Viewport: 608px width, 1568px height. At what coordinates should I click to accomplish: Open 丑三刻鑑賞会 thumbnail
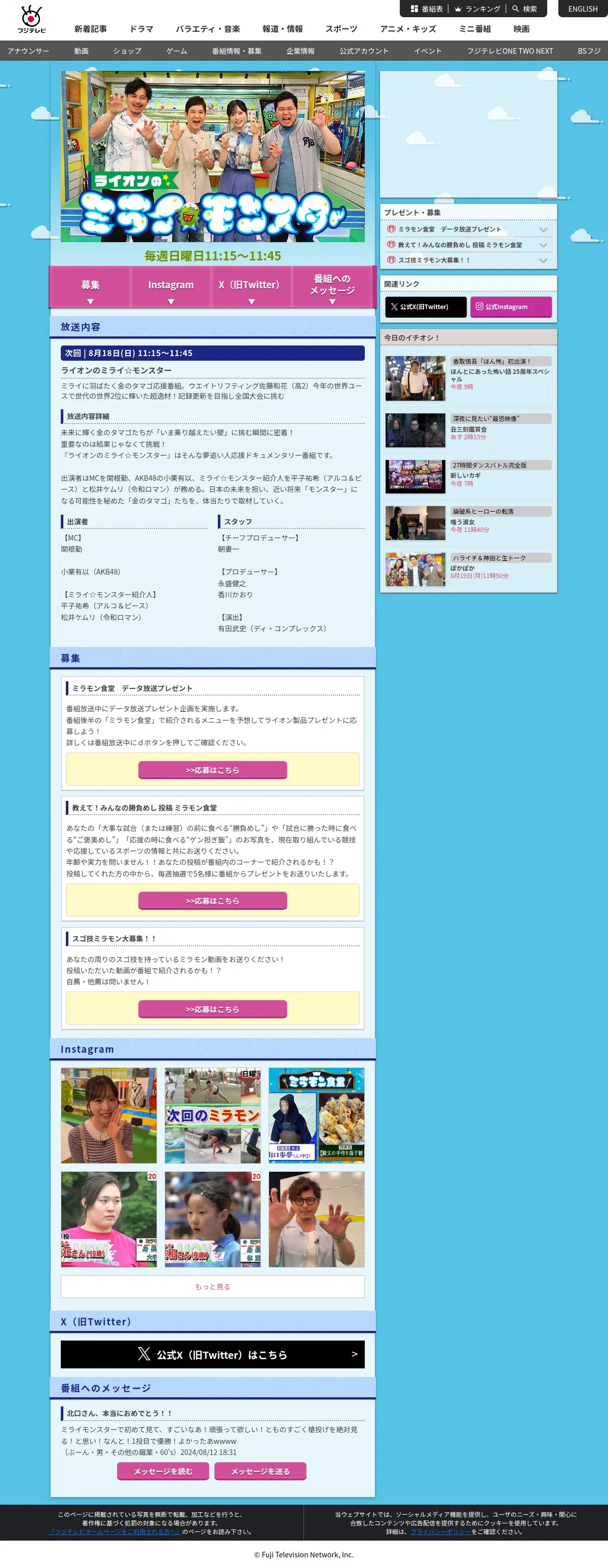coord(415,430)
